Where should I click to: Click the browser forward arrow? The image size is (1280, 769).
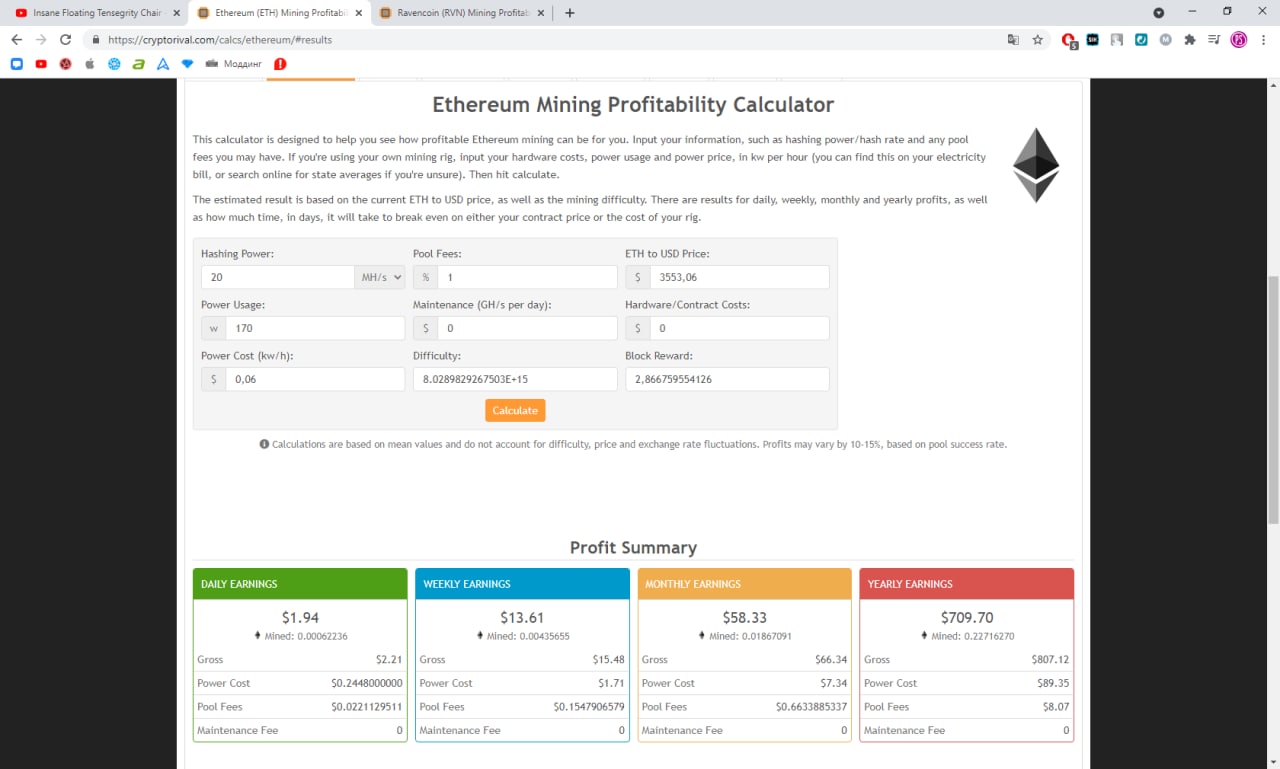pos(41,40)
